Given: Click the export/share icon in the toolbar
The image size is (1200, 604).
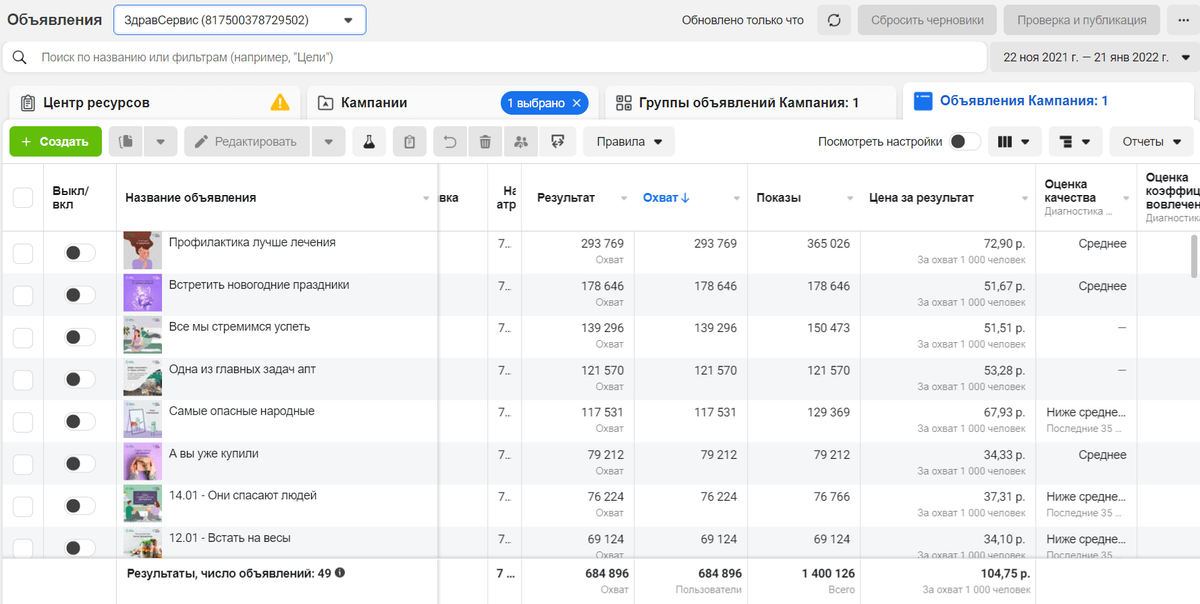Looking at the screenshot, I should [x=557, y=142].
